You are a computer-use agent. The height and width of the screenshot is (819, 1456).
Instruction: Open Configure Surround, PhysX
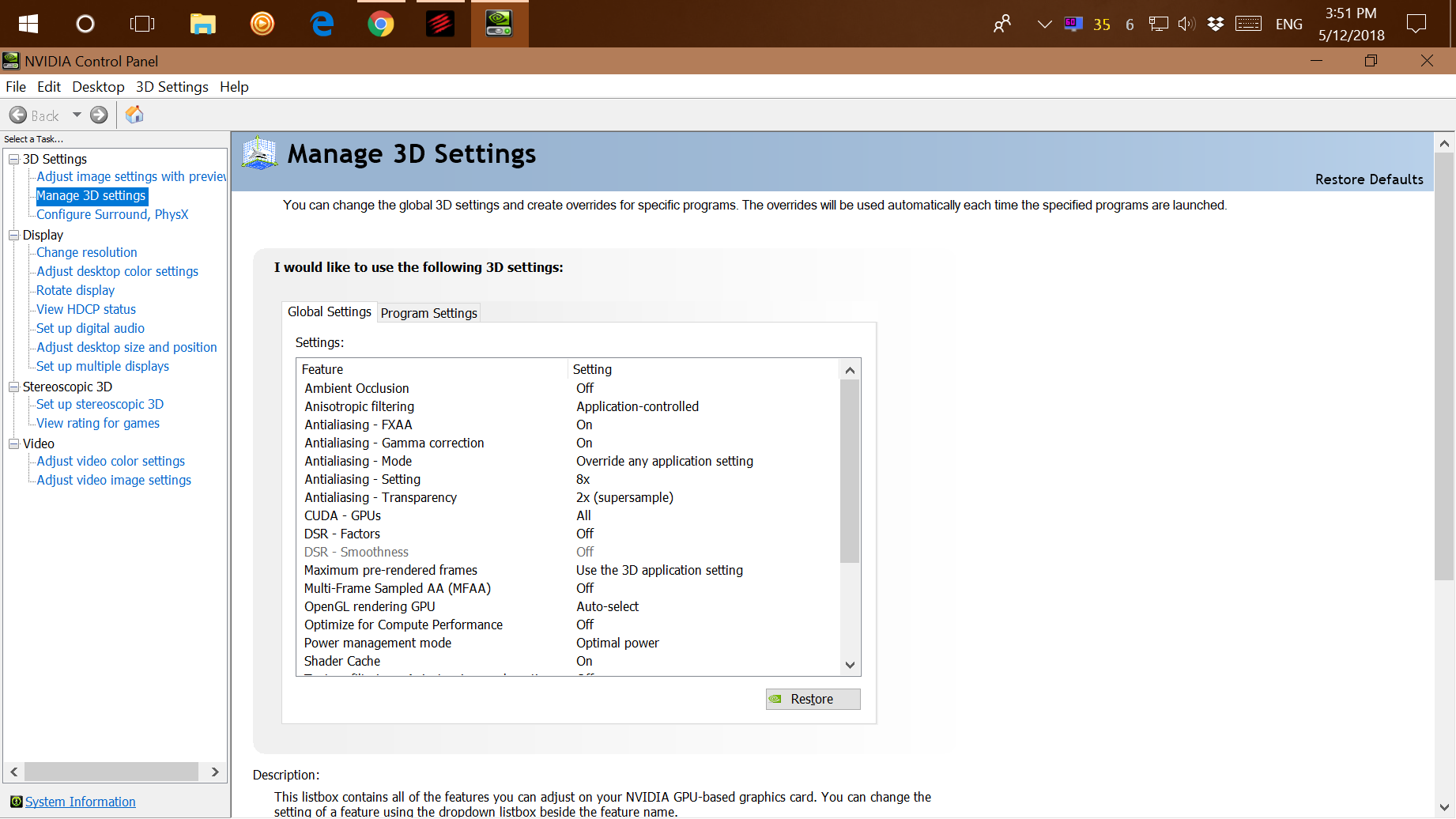point(112,215)
